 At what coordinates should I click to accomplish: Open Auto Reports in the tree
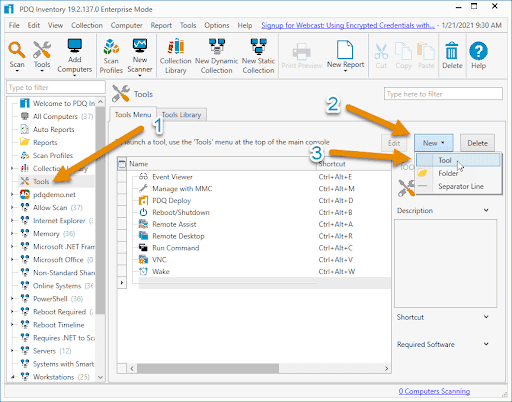[x=54, y=129]
